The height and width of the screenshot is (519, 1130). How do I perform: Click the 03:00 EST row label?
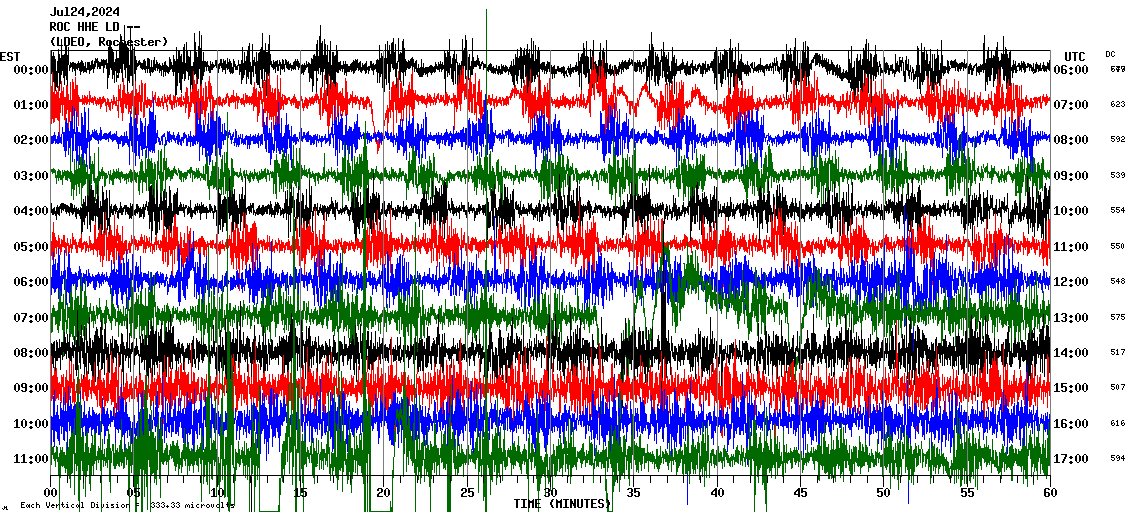click(31, 176)
